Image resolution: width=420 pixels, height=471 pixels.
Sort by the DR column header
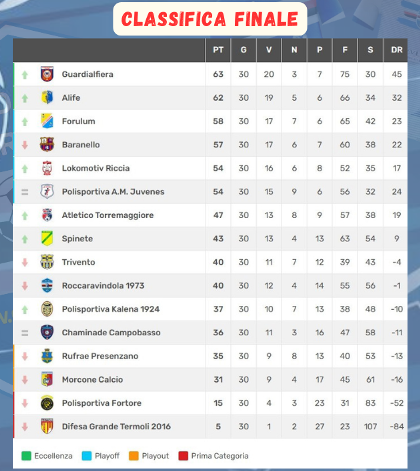click(397, 50)
